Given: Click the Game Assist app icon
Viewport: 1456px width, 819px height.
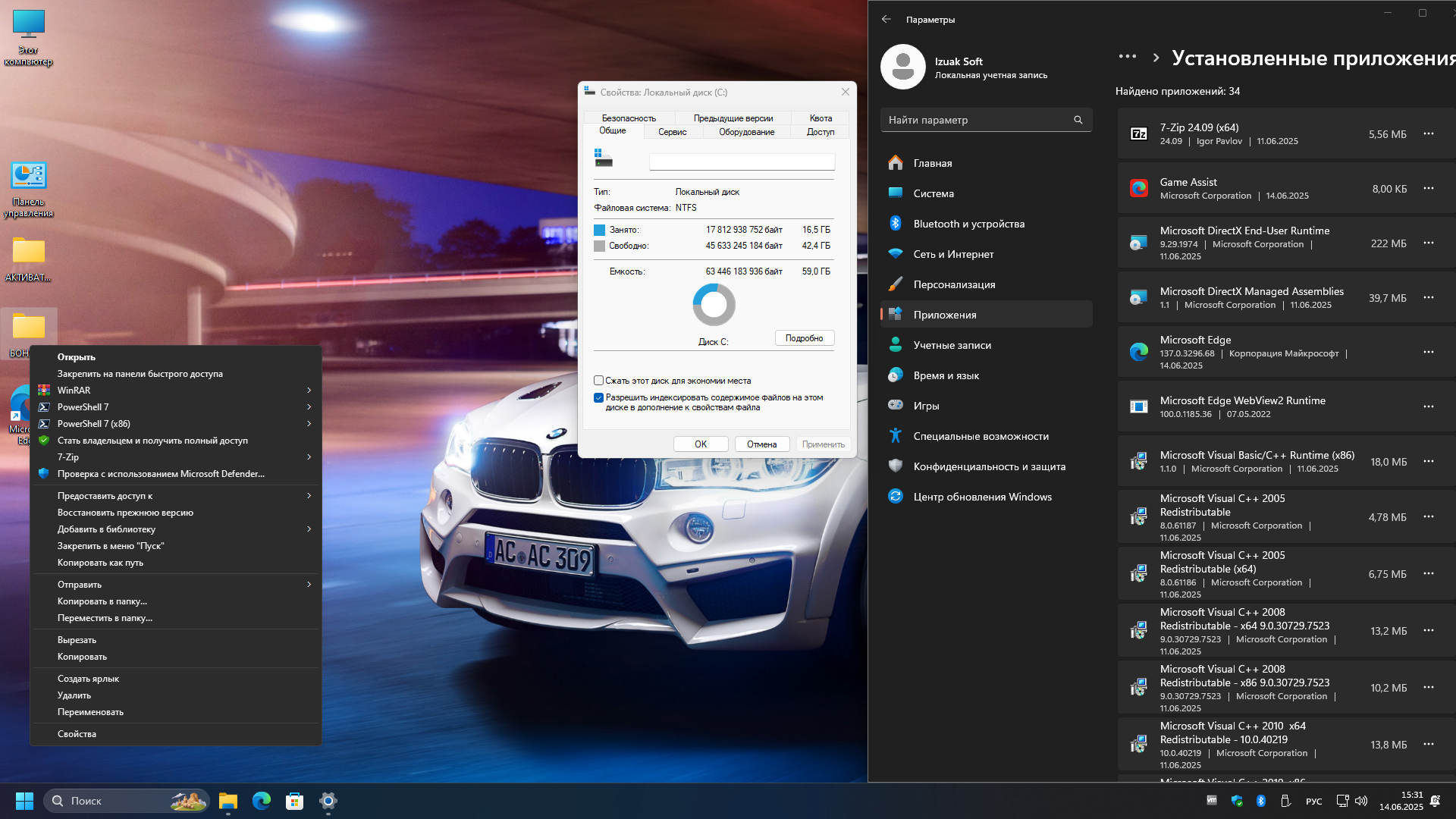Looking at the screenshot, I should (x=1139, y=188).
